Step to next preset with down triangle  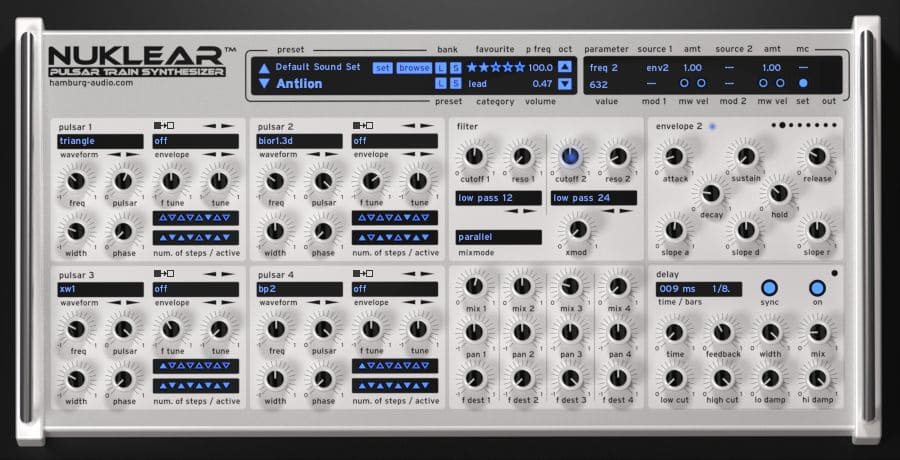pyautogui.click(x=263, y=83)
